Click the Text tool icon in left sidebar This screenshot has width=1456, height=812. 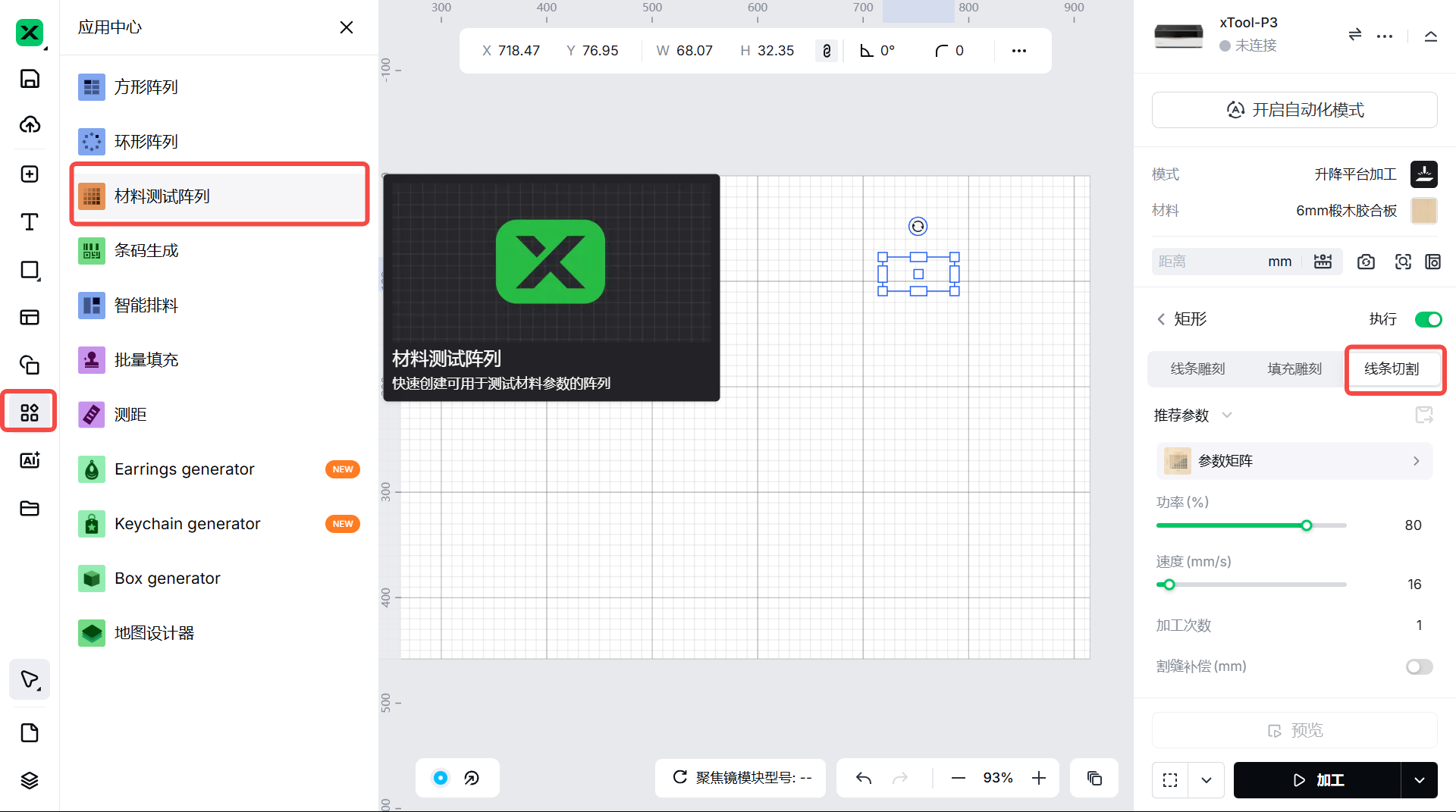point(30,222)
